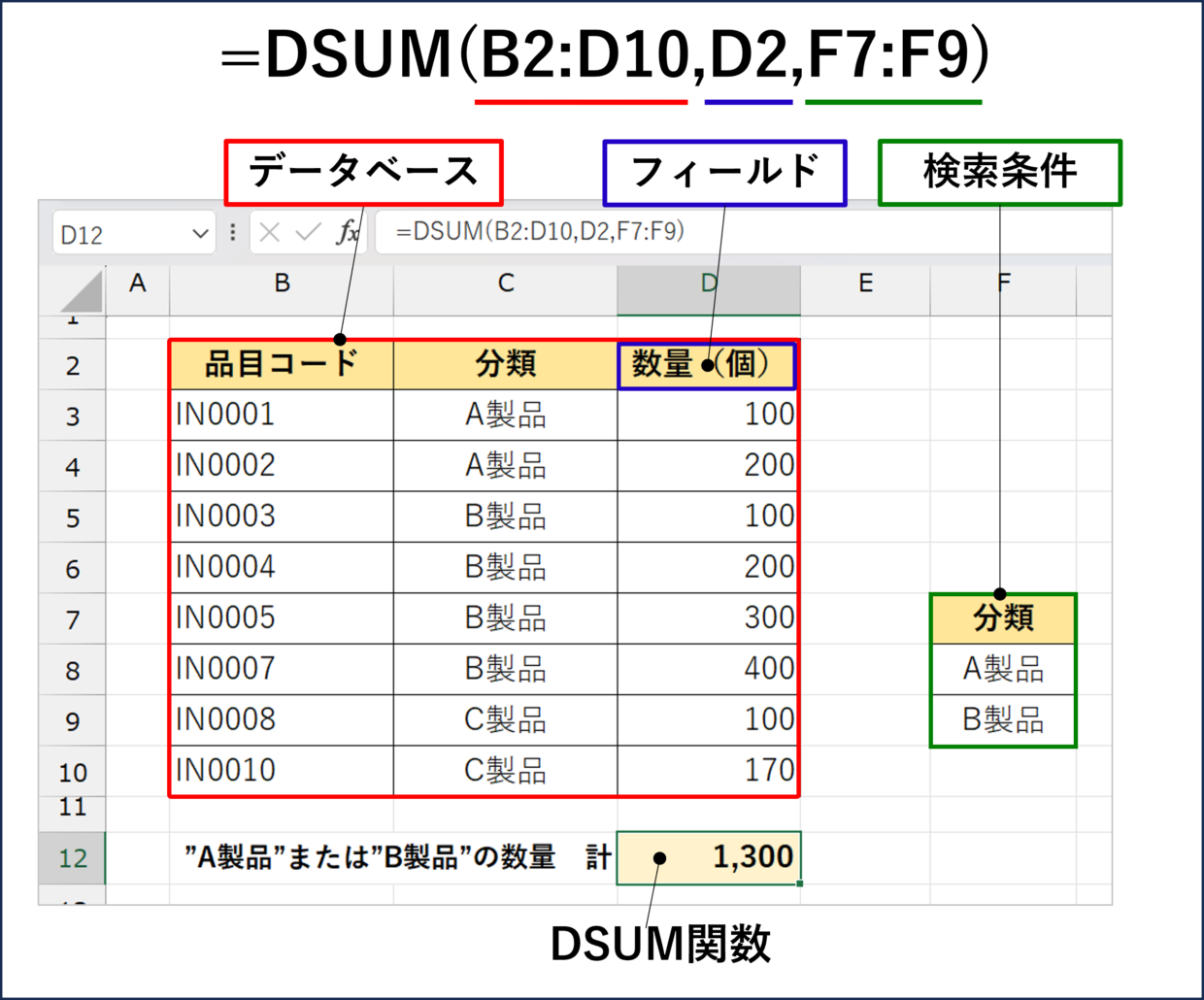1204x1000 pixels.
Task: Click A製品 in row 3 column C
Action: point(505,416)
